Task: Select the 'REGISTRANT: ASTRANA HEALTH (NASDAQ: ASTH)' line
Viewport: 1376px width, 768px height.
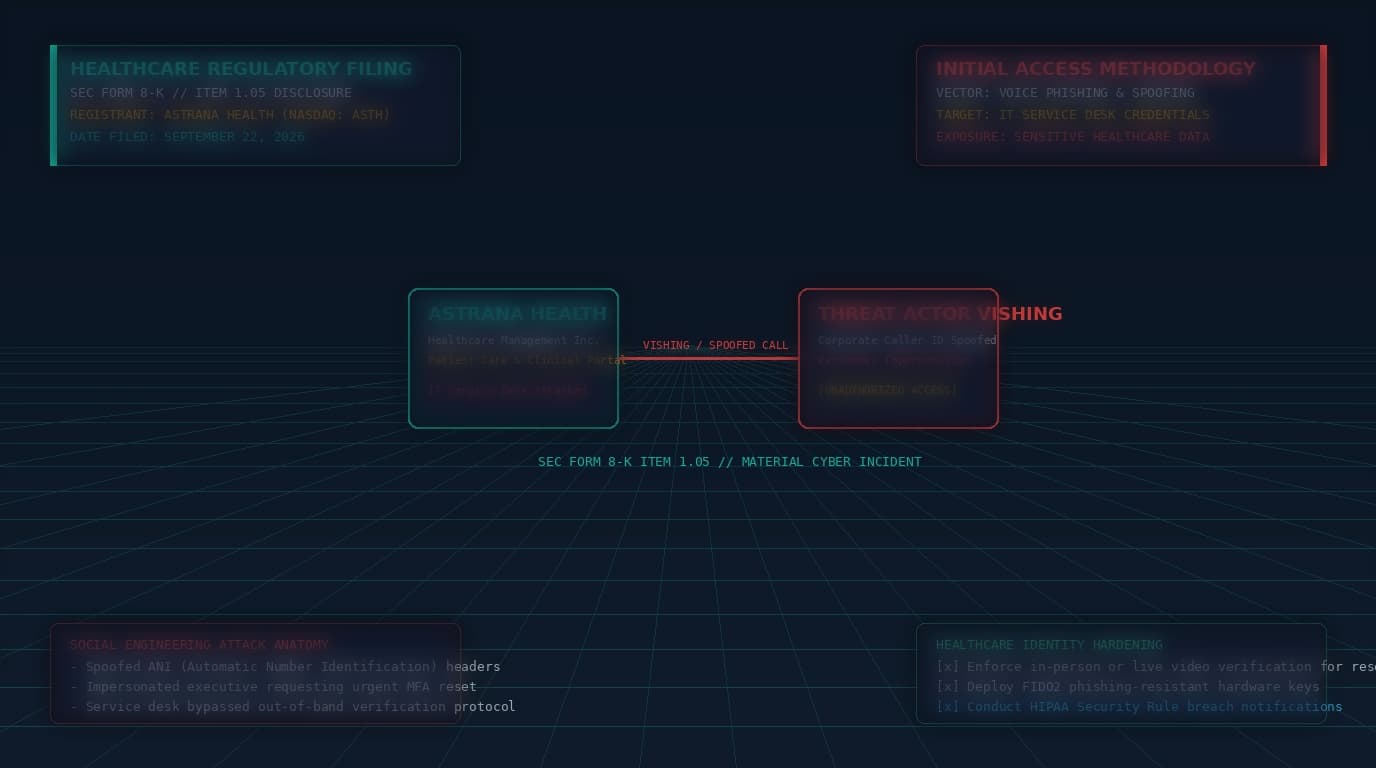Action: (230, 115)
